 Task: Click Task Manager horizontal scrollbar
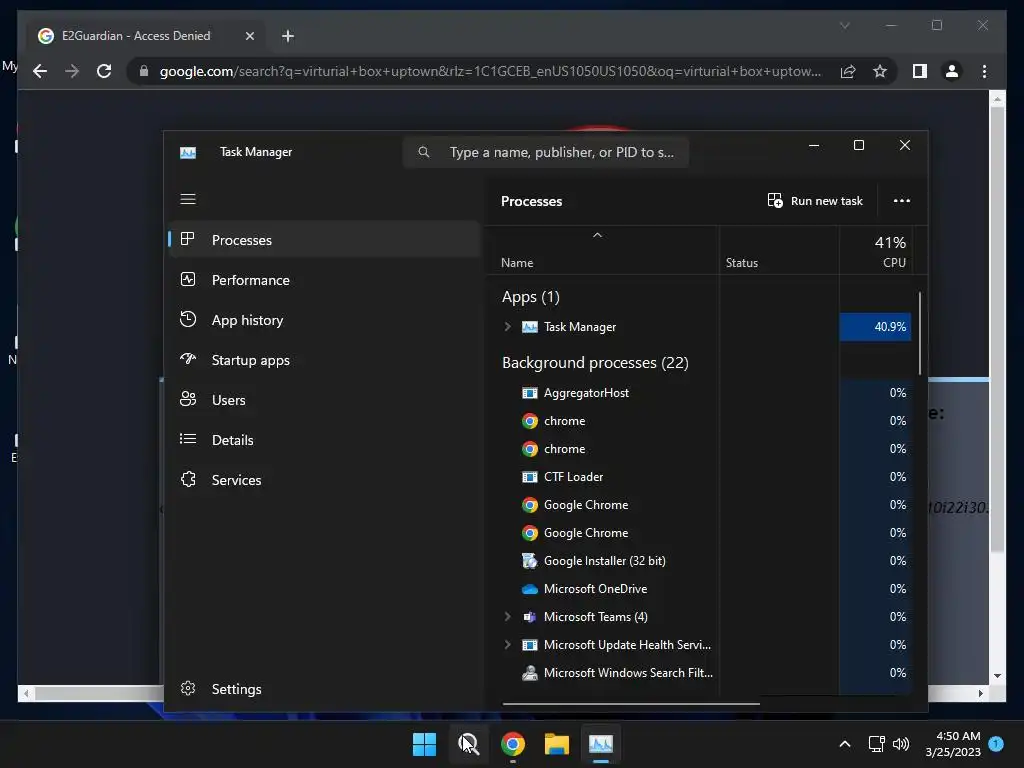[x=631, y=704]
